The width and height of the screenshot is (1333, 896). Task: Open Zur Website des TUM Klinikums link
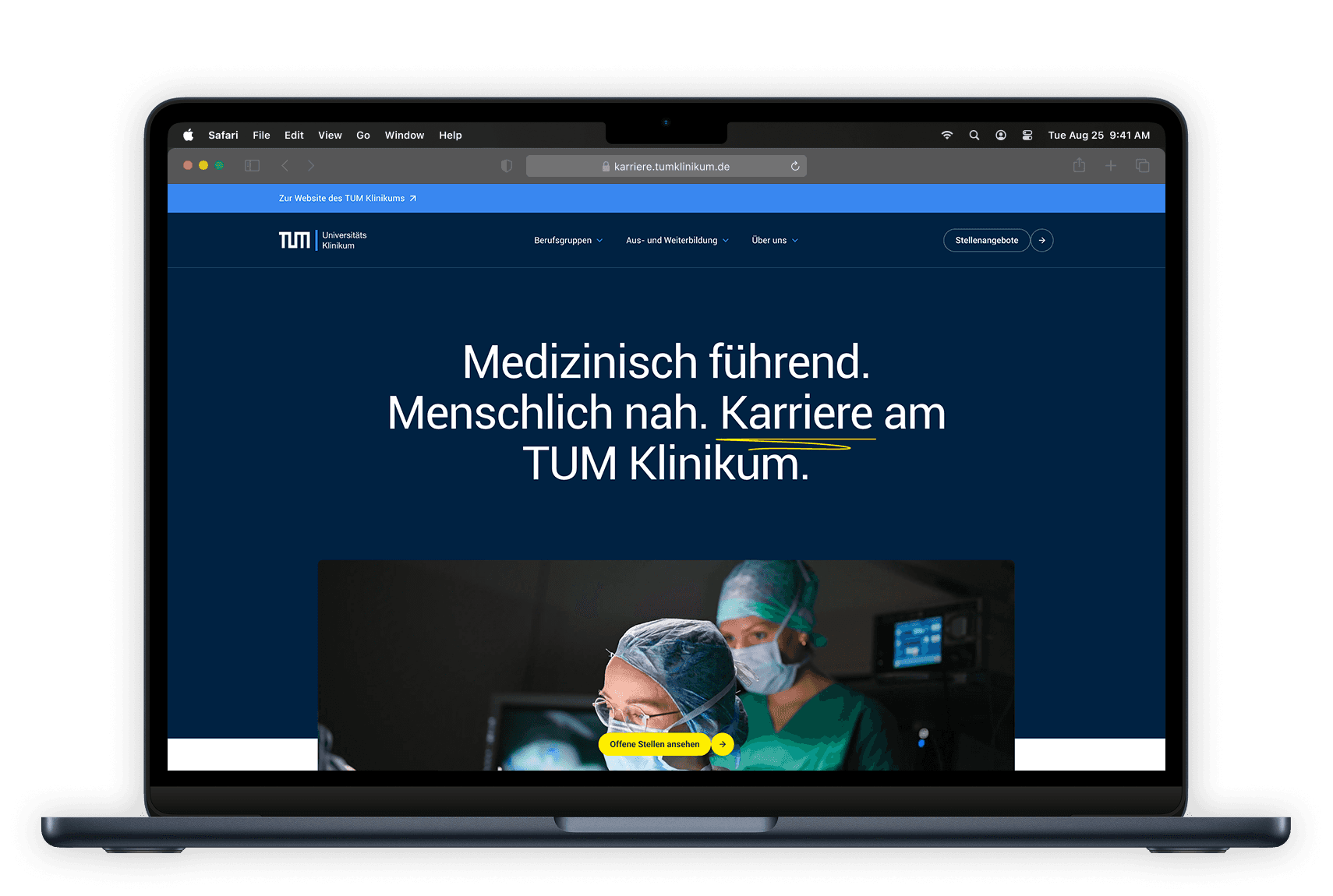[348, 199]
